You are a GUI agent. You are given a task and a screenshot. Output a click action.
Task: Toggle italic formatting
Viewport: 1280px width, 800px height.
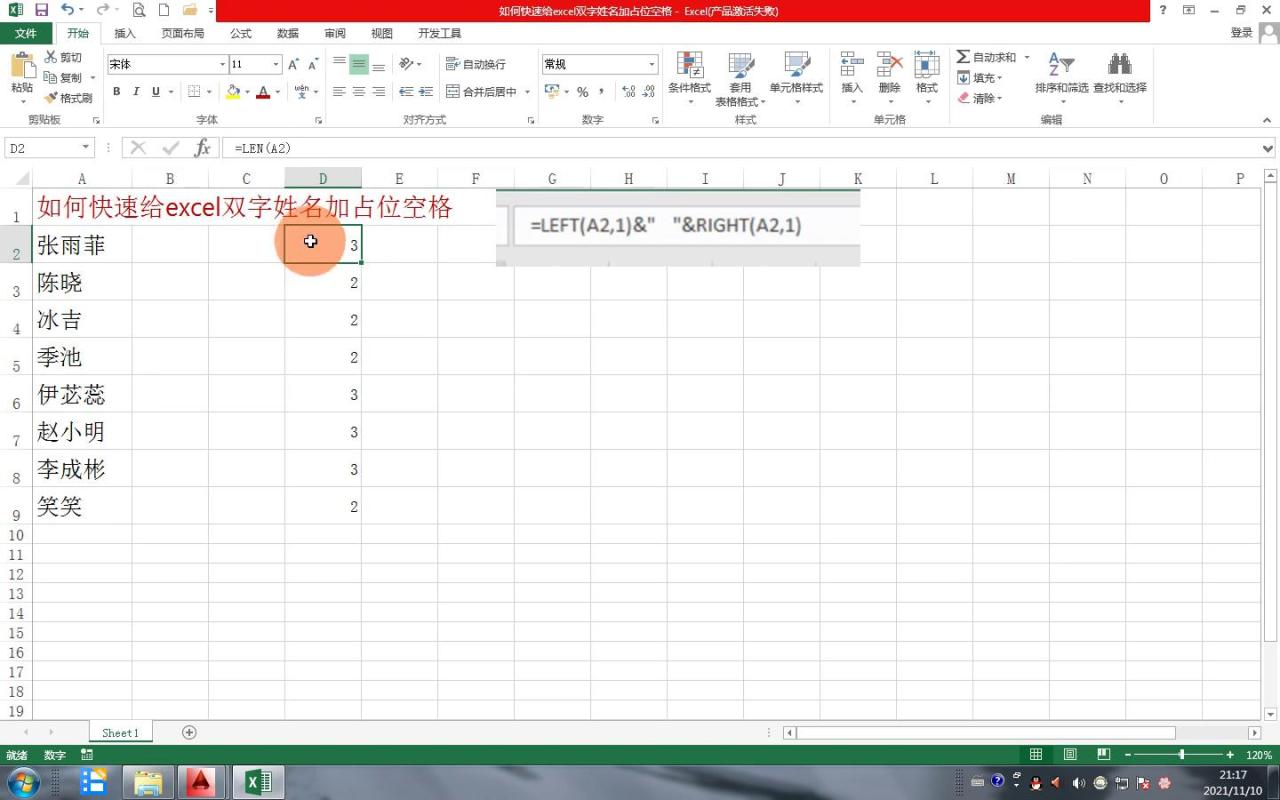pyautogui.click(x=136, y=92)
